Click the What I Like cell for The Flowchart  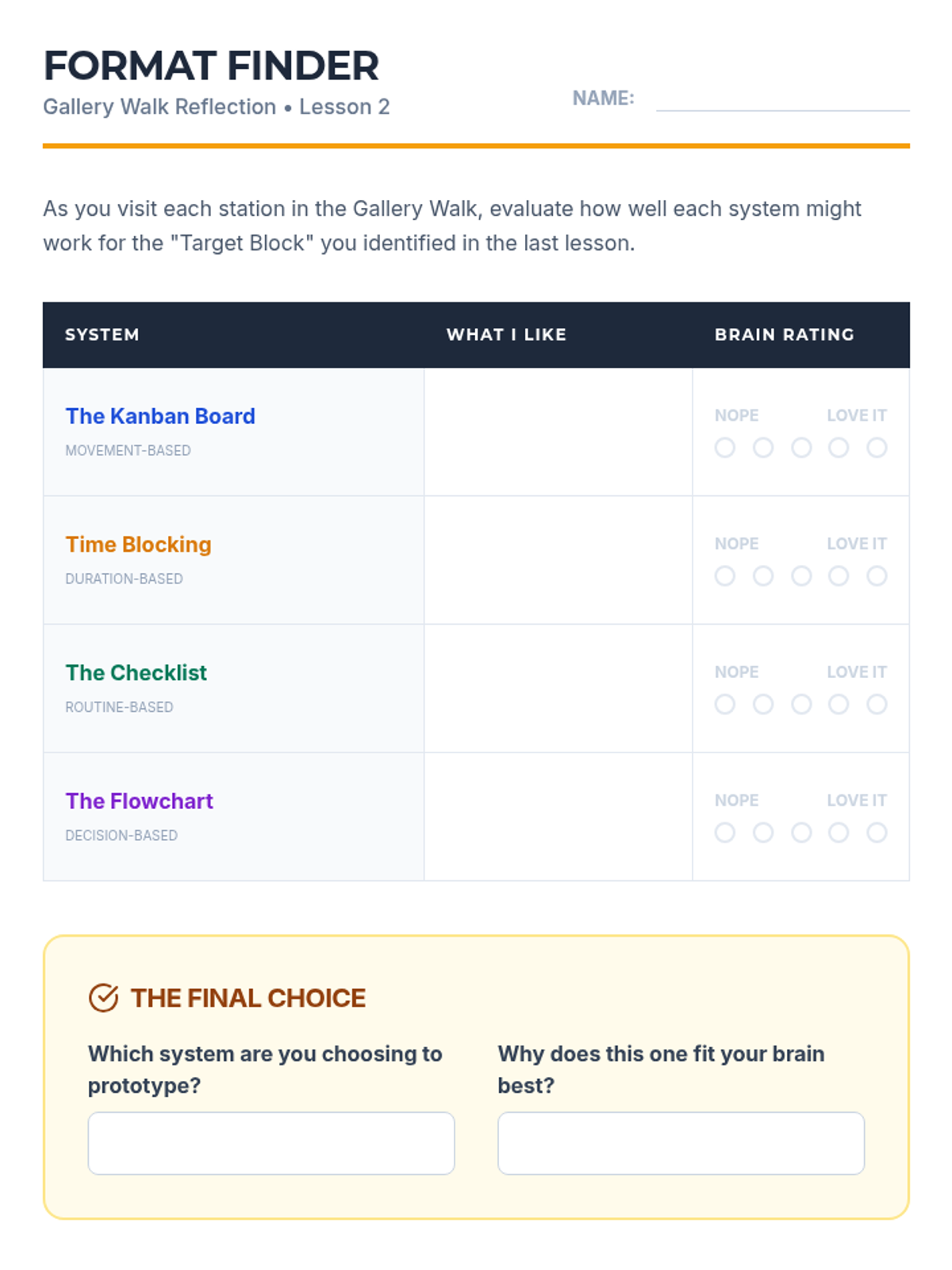point(559,817)
